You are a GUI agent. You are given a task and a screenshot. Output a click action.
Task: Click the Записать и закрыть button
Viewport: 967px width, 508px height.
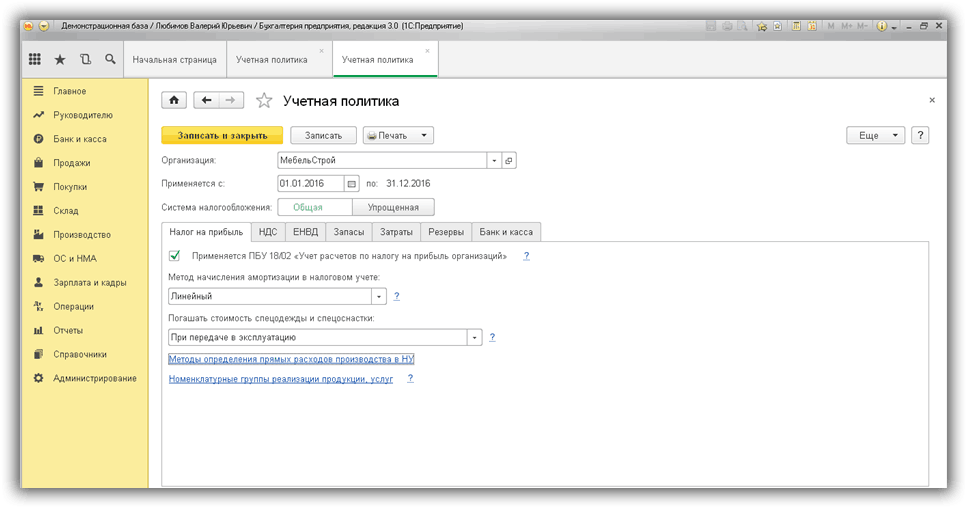222,135
